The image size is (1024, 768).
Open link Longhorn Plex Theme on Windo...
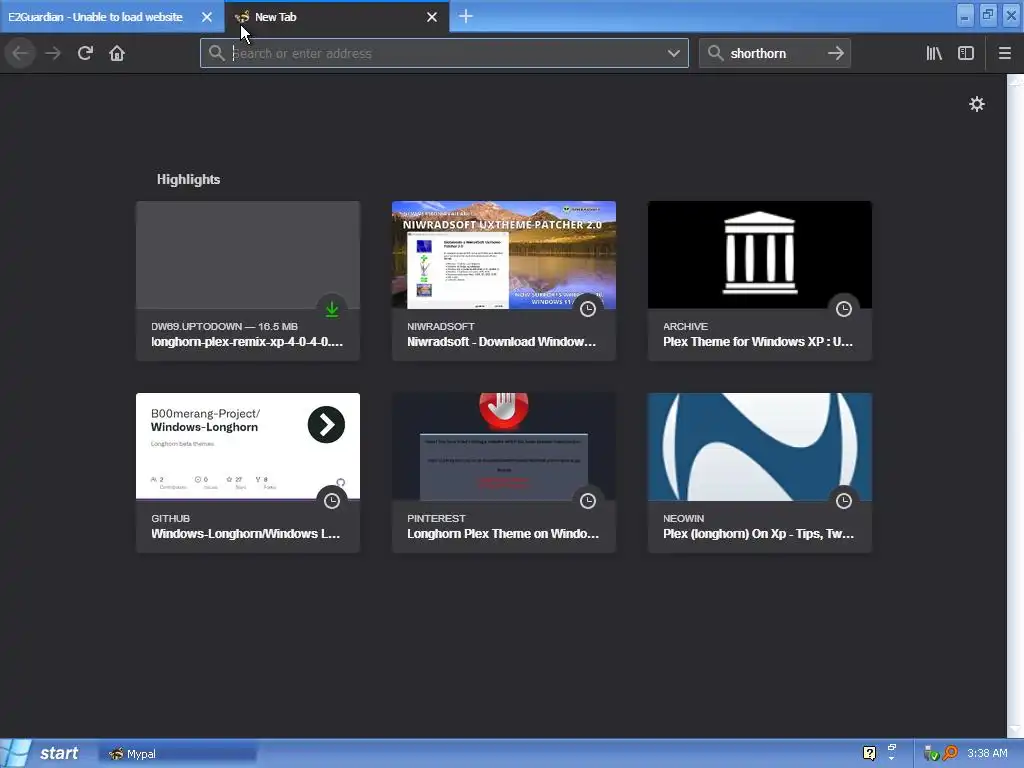(502, 534)
